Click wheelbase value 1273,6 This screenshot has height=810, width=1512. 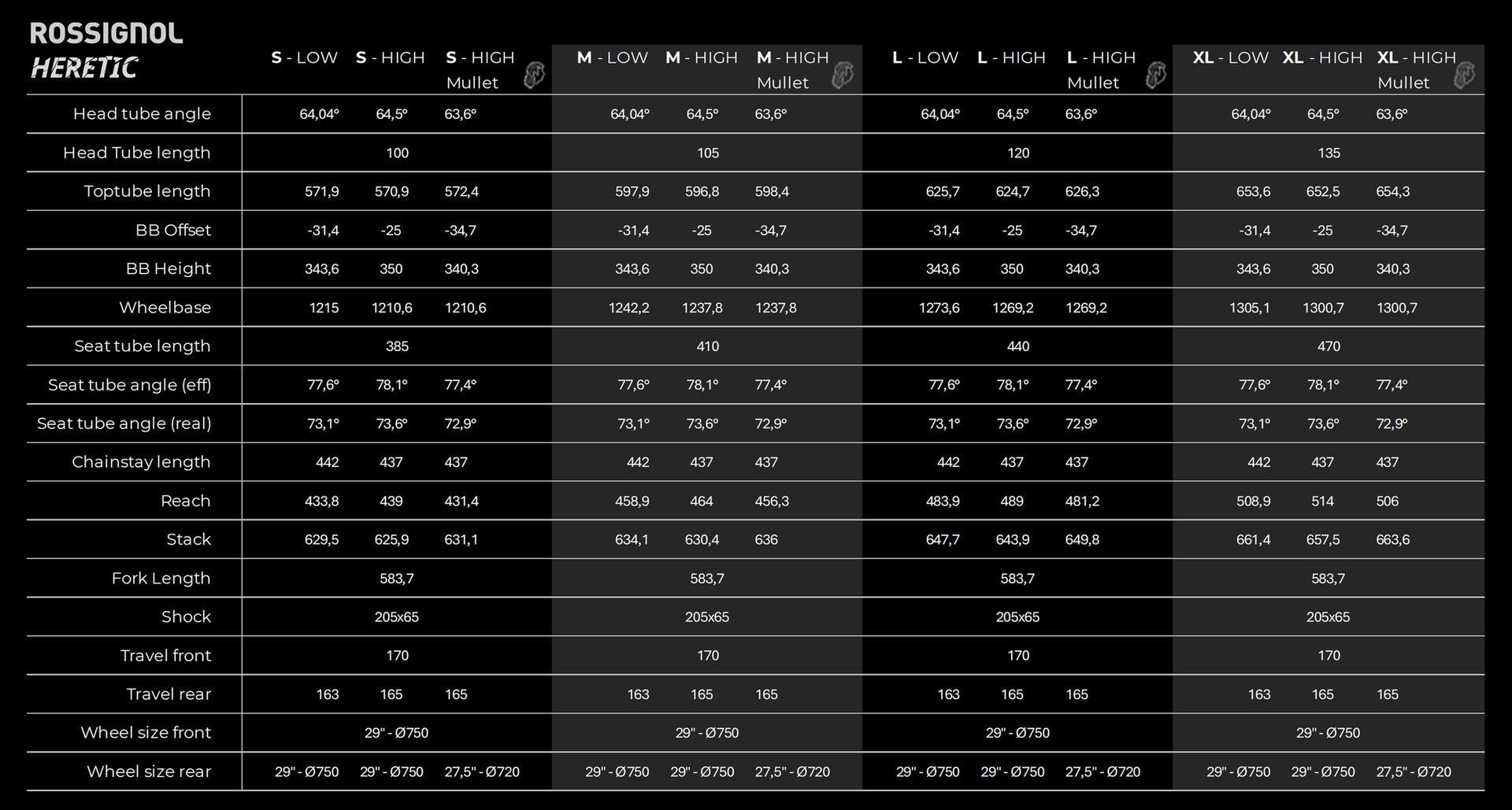(x=939, y=308)
